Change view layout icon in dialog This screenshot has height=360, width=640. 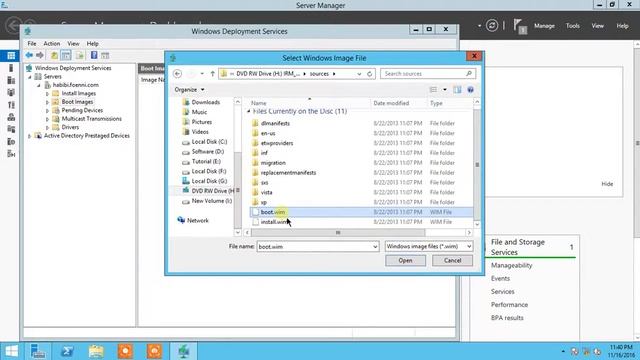433,90
